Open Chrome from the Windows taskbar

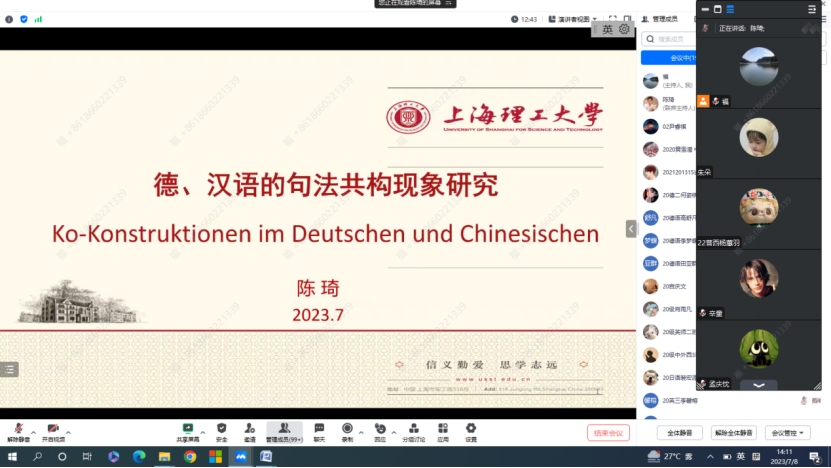189,457
